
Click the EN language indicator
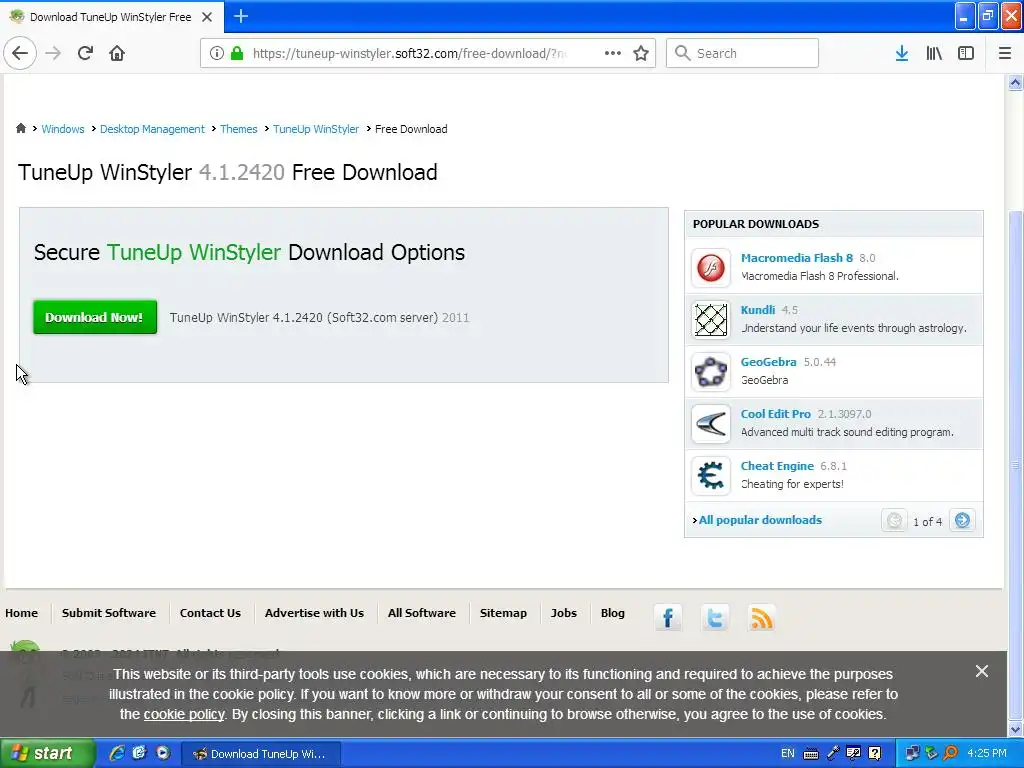pos(788,753)
